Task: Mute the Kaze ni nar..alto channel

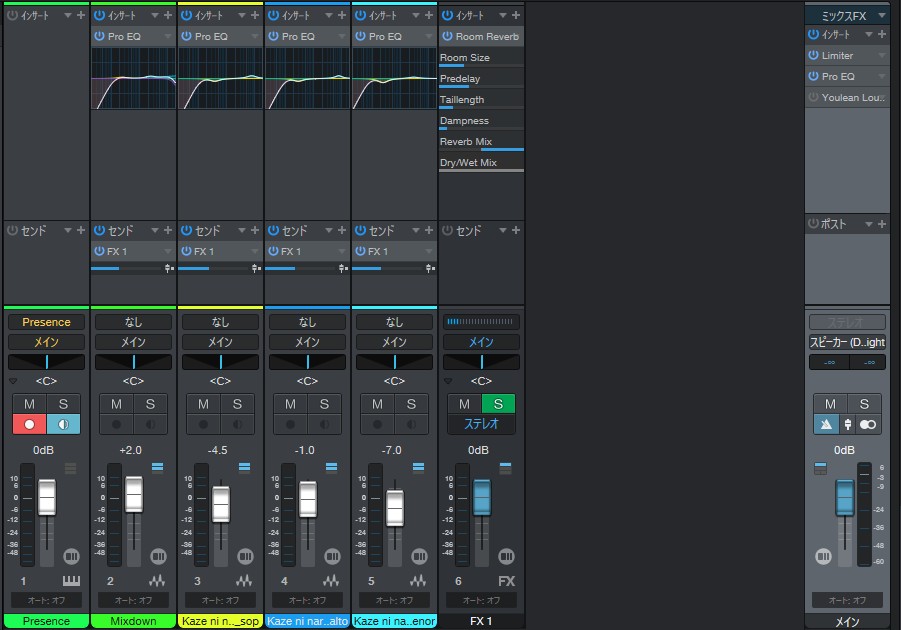Action: point(291,404)
